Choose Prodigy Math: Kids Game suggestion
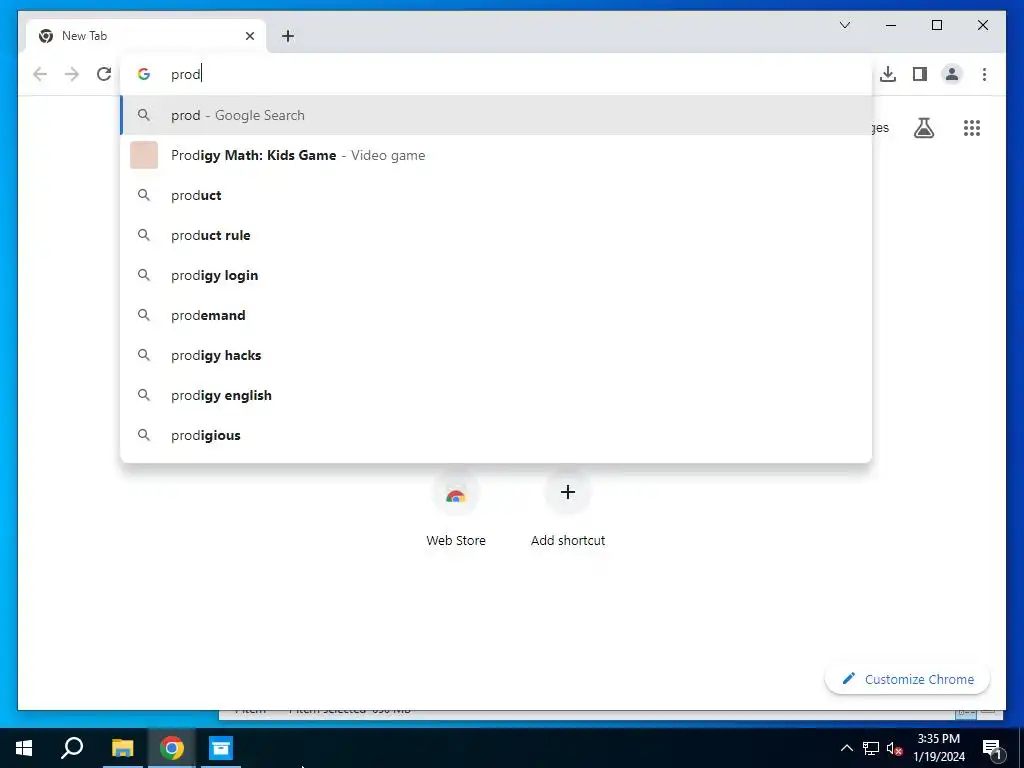Image resolution: width=1024 pixels, height=768 pixels. [496, 155]
